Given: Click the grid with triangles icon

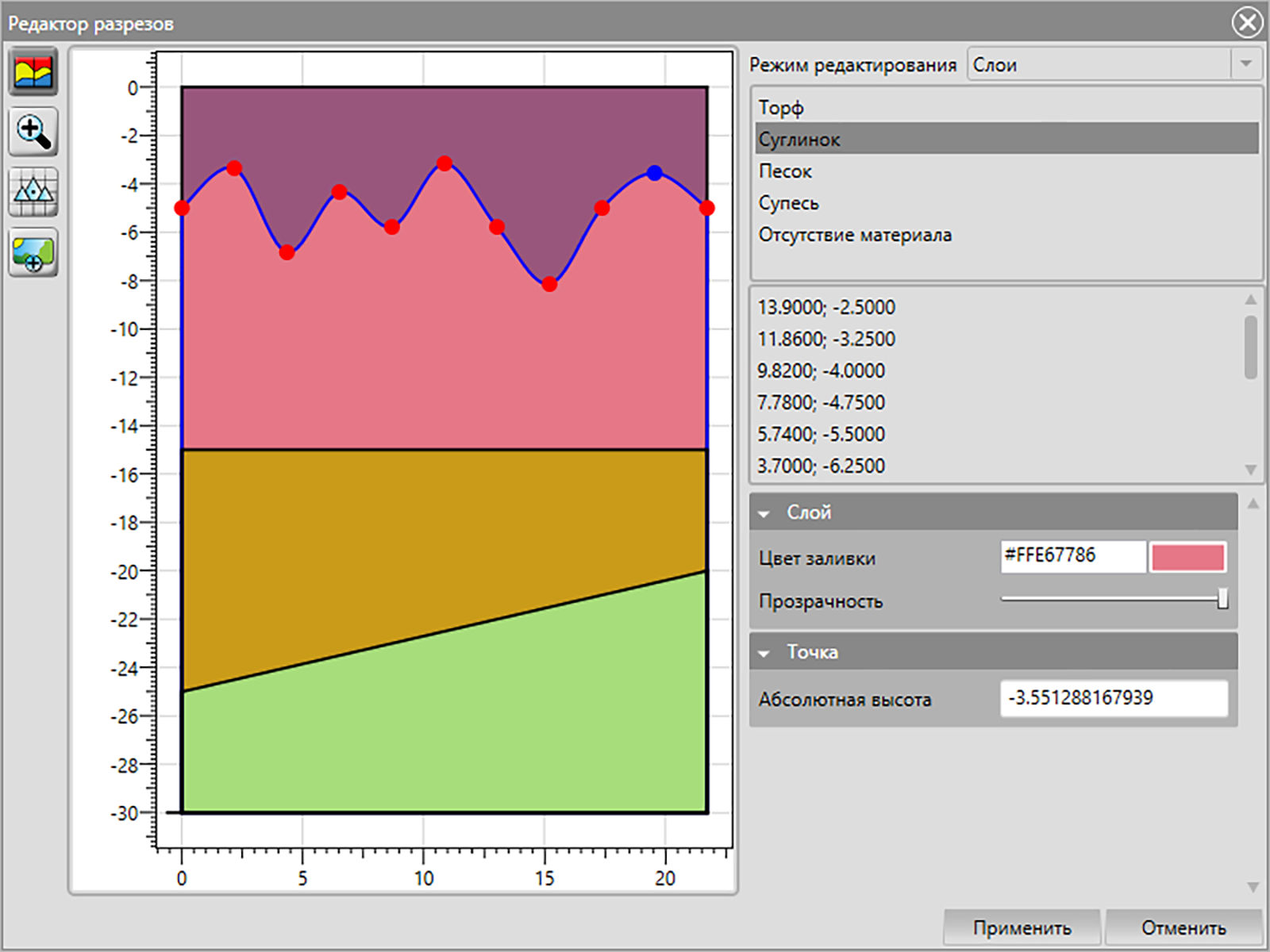Looking at the screenshot, I should tap(33, 192).
